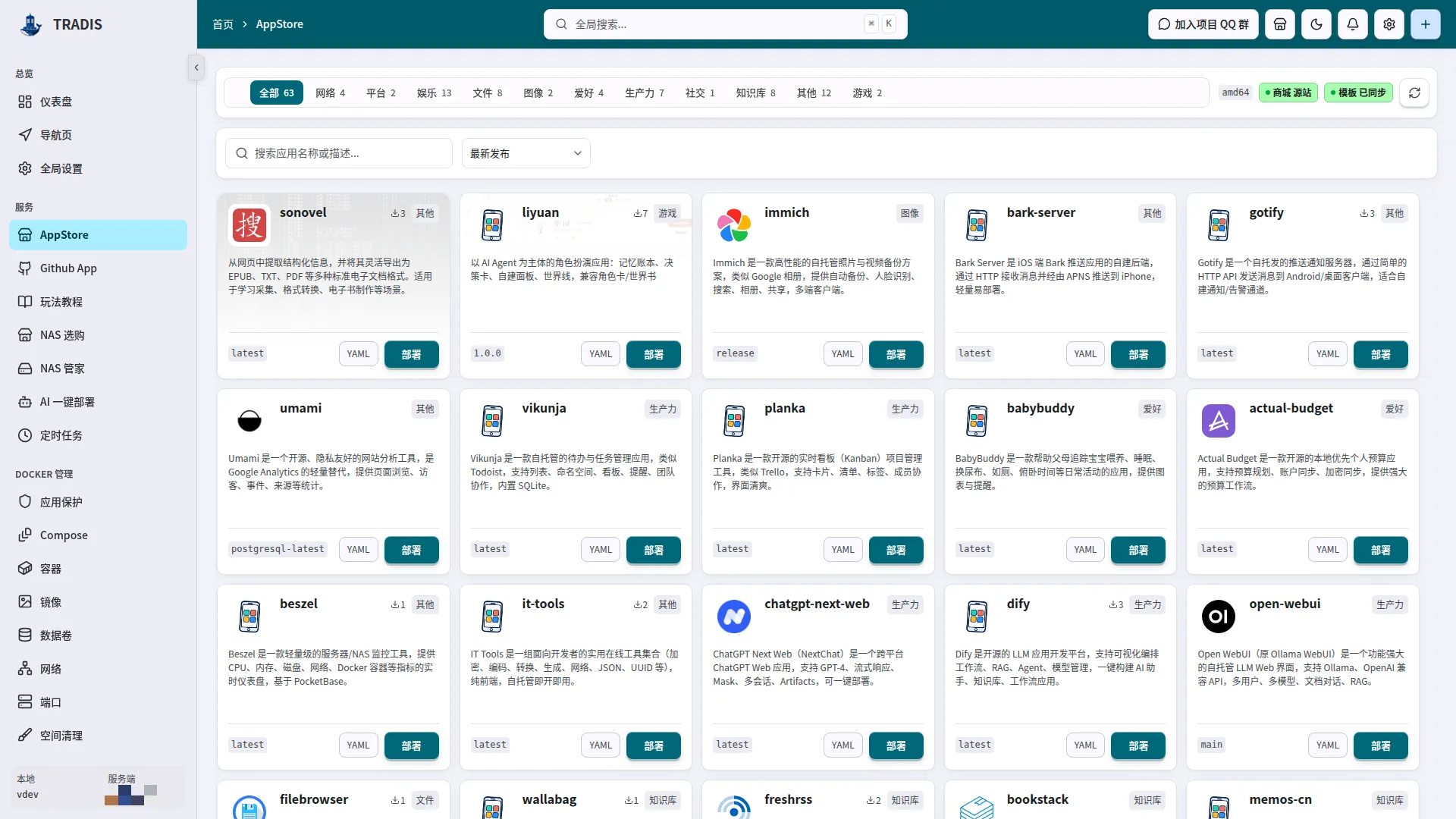
Task: Open 仪表盘 dashboard in sidebar
Action: pyautogui.click(x=98, y=102)
